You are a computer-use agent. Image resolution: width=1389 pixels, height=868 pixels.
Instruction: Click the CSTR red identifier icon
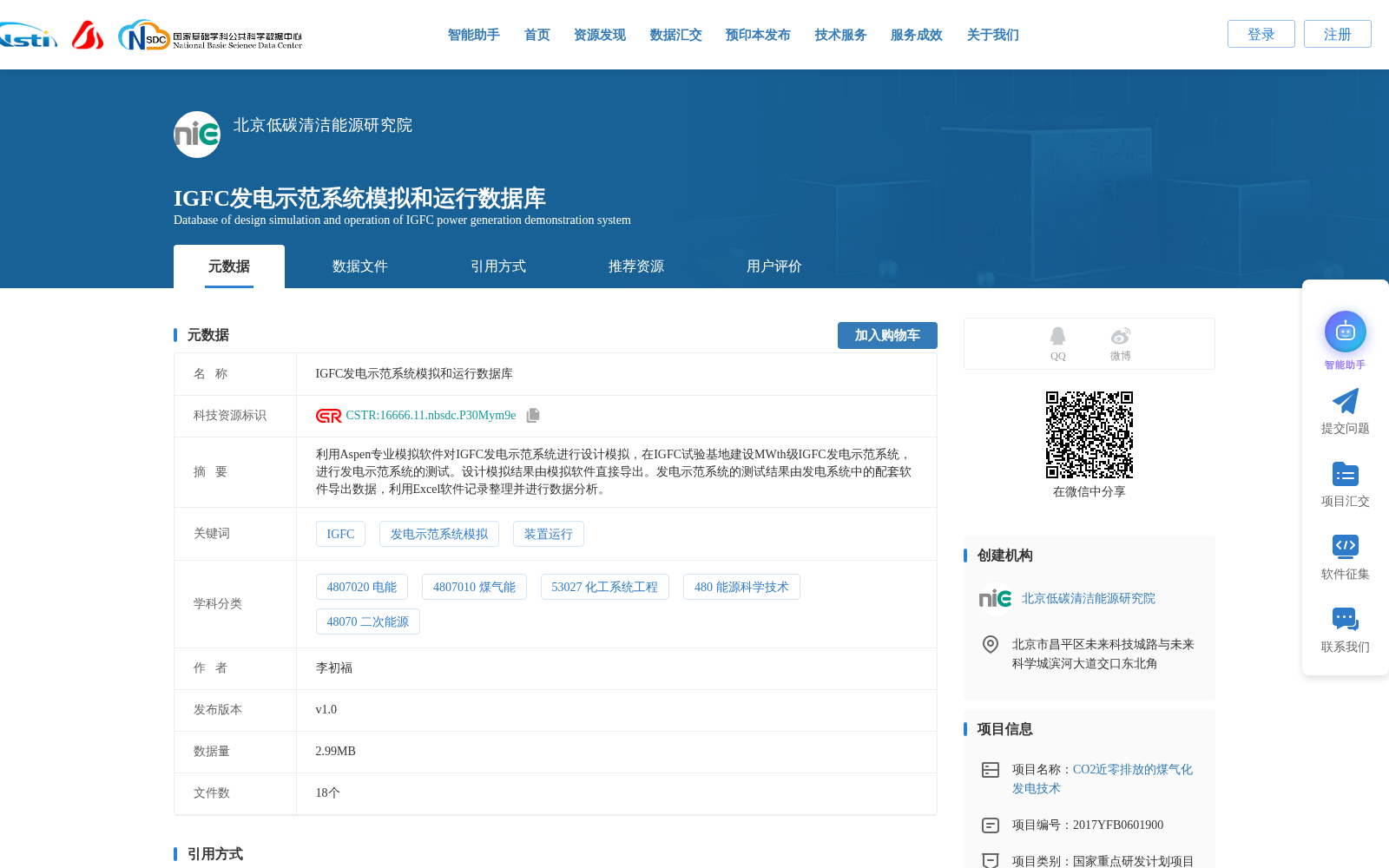click(328, 416)
